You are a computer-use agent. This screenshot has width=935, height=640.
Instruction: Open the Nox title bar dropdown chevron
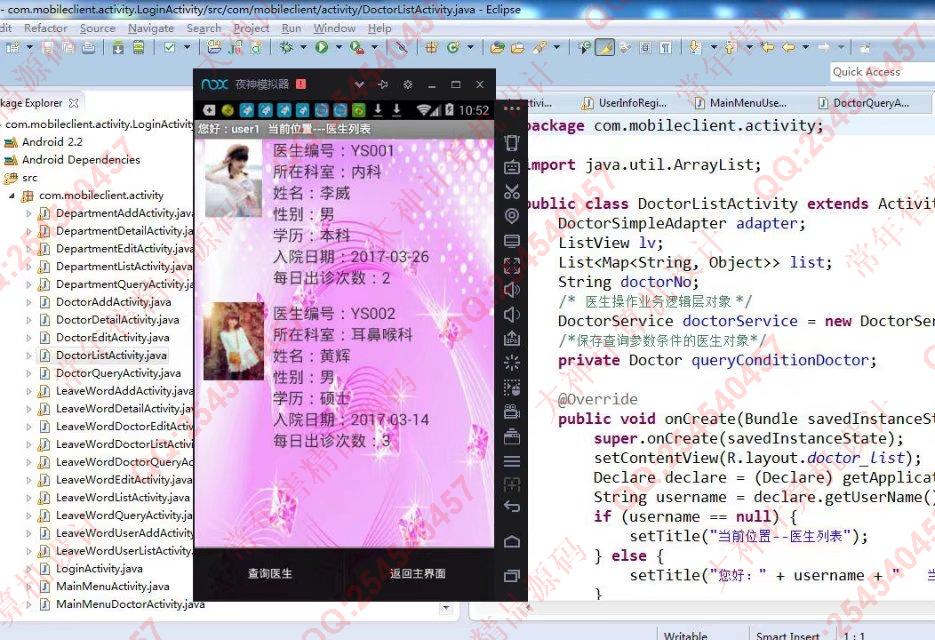(359, 84)
